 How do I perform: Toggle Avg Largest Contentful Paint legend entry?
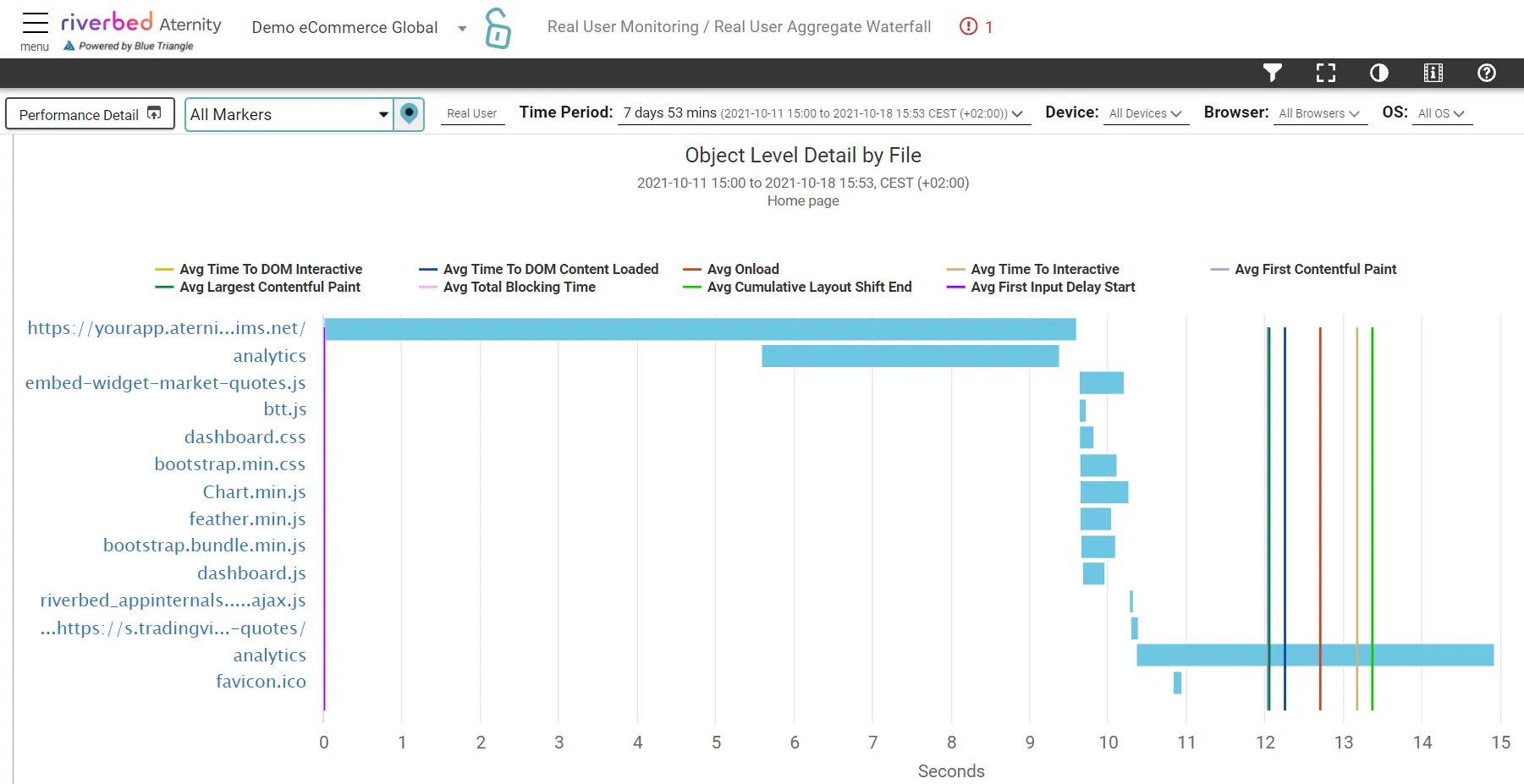pos(269,288)
